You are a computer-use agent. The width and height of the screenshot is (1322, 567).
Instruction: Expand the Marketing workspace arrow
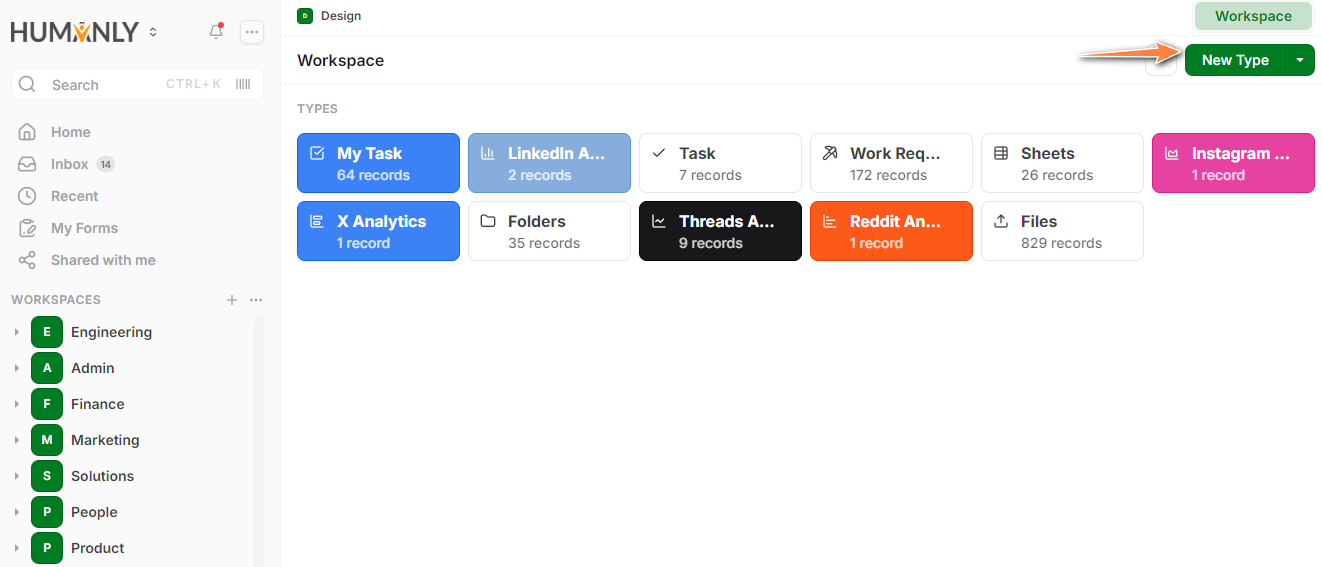click(16, 440)
